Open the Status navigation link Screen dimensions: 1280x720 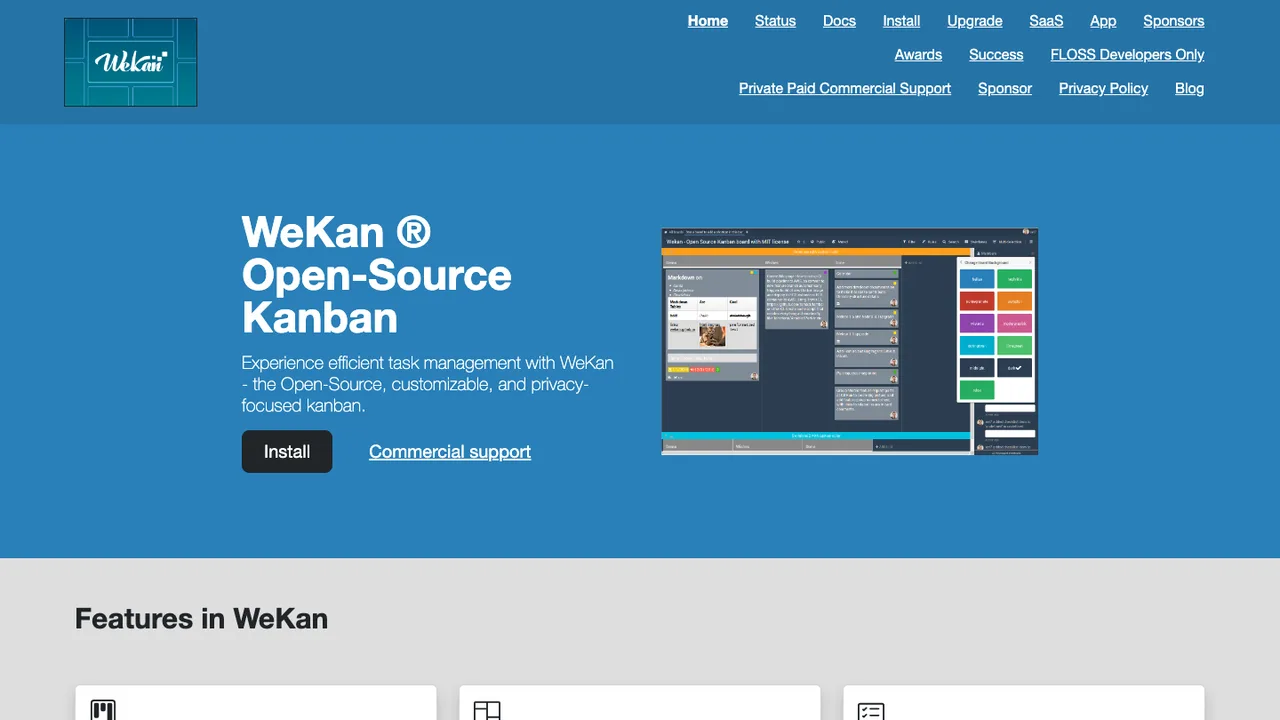775,21
